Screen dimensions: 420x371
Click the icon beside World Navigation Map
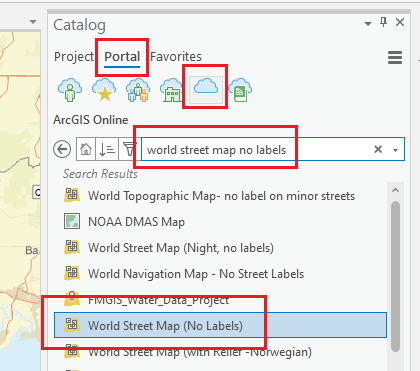tap(72, 273)
